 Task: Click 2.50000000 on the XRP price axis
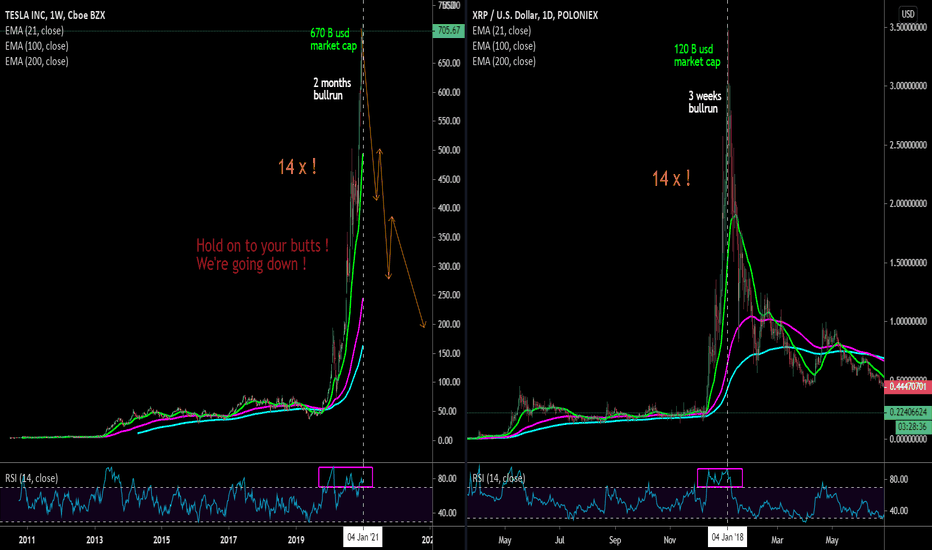pos(908,145)
